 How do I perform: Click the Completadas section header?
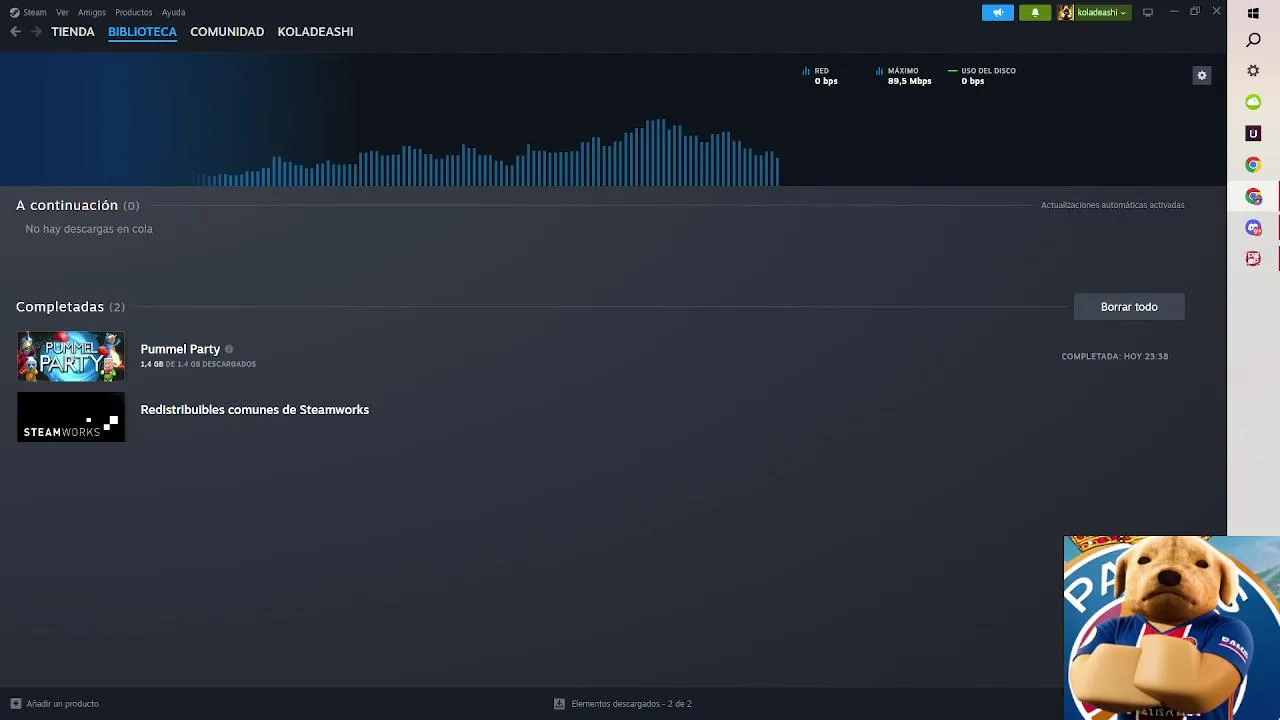(x=70, y=307)
